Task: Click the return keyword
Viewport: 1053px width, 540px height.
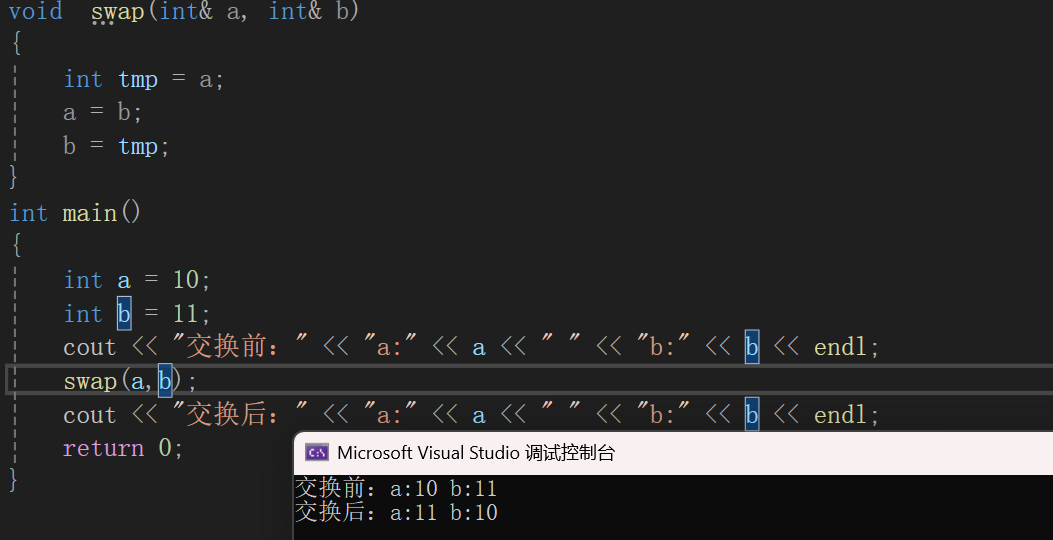Action: click(103, 448)
